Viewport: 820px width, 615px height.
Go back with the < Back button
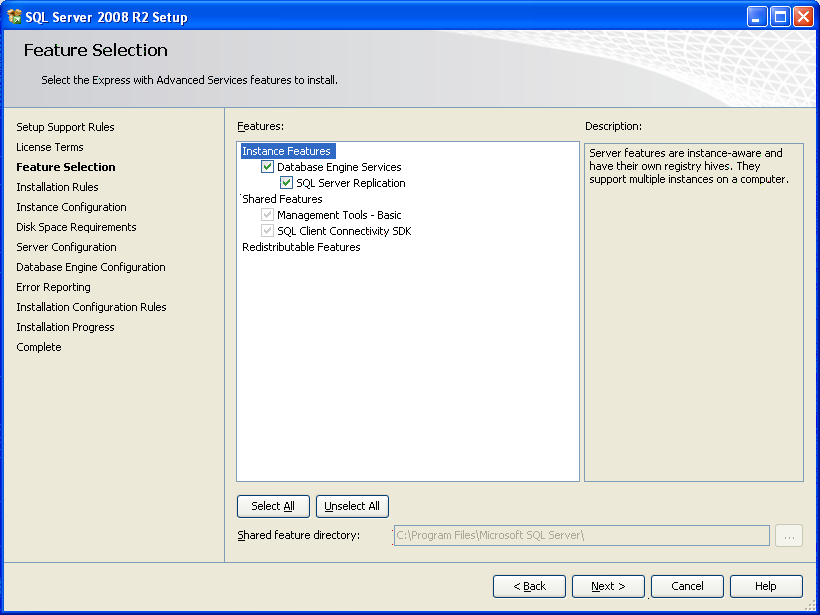pyautogui.click(x=529, y=586)
